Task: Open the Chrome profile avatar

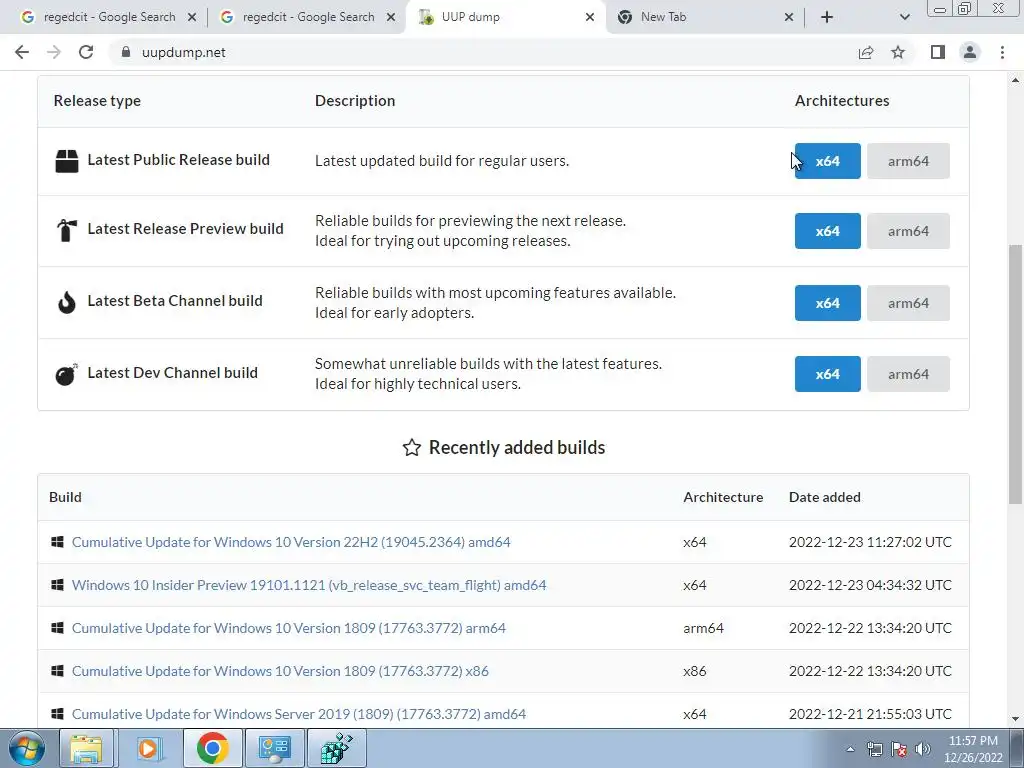Action: (970, 52)
